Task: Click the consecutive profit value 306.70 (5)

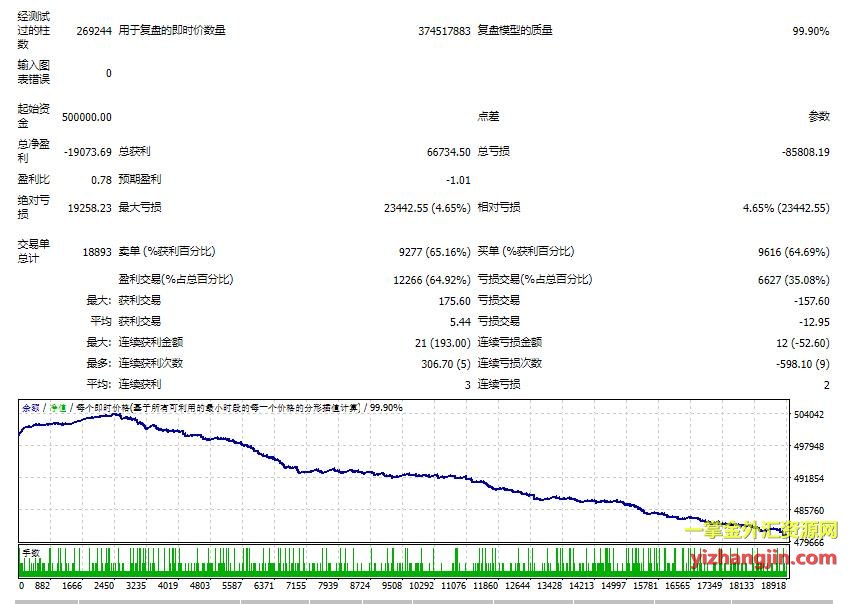Action: (x=446, y=364)
